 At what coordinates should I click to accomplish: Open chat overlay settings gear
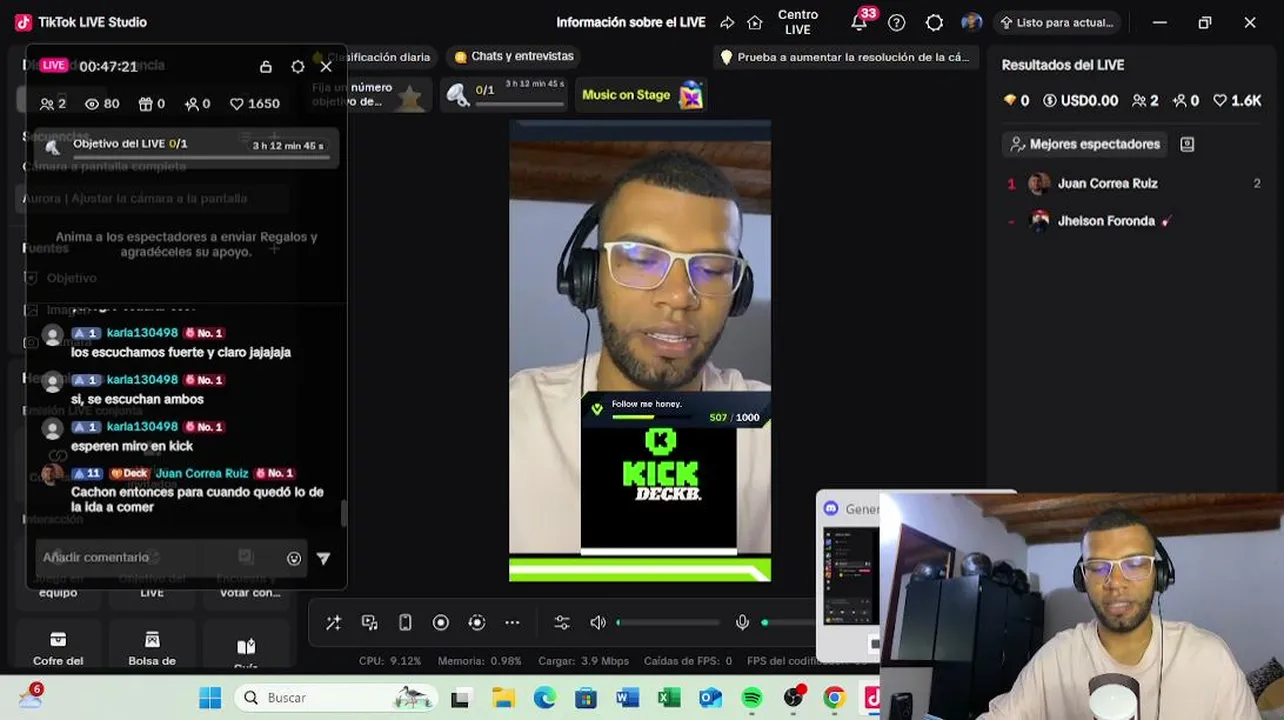point(297,67)
